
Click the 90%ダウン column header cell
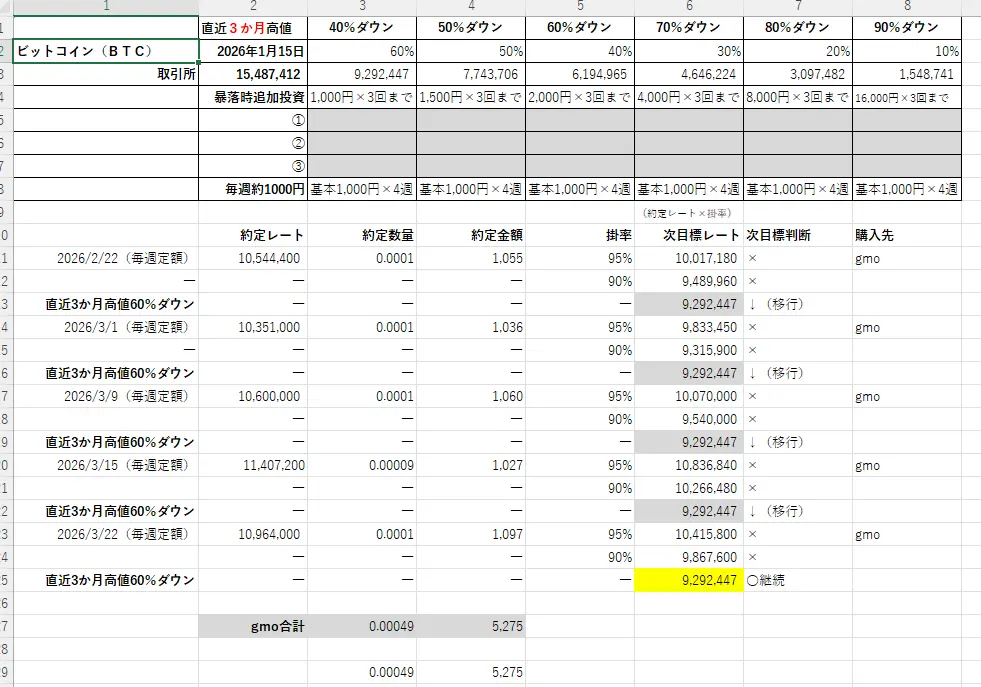pyautogui.click(x=906, y=28)
